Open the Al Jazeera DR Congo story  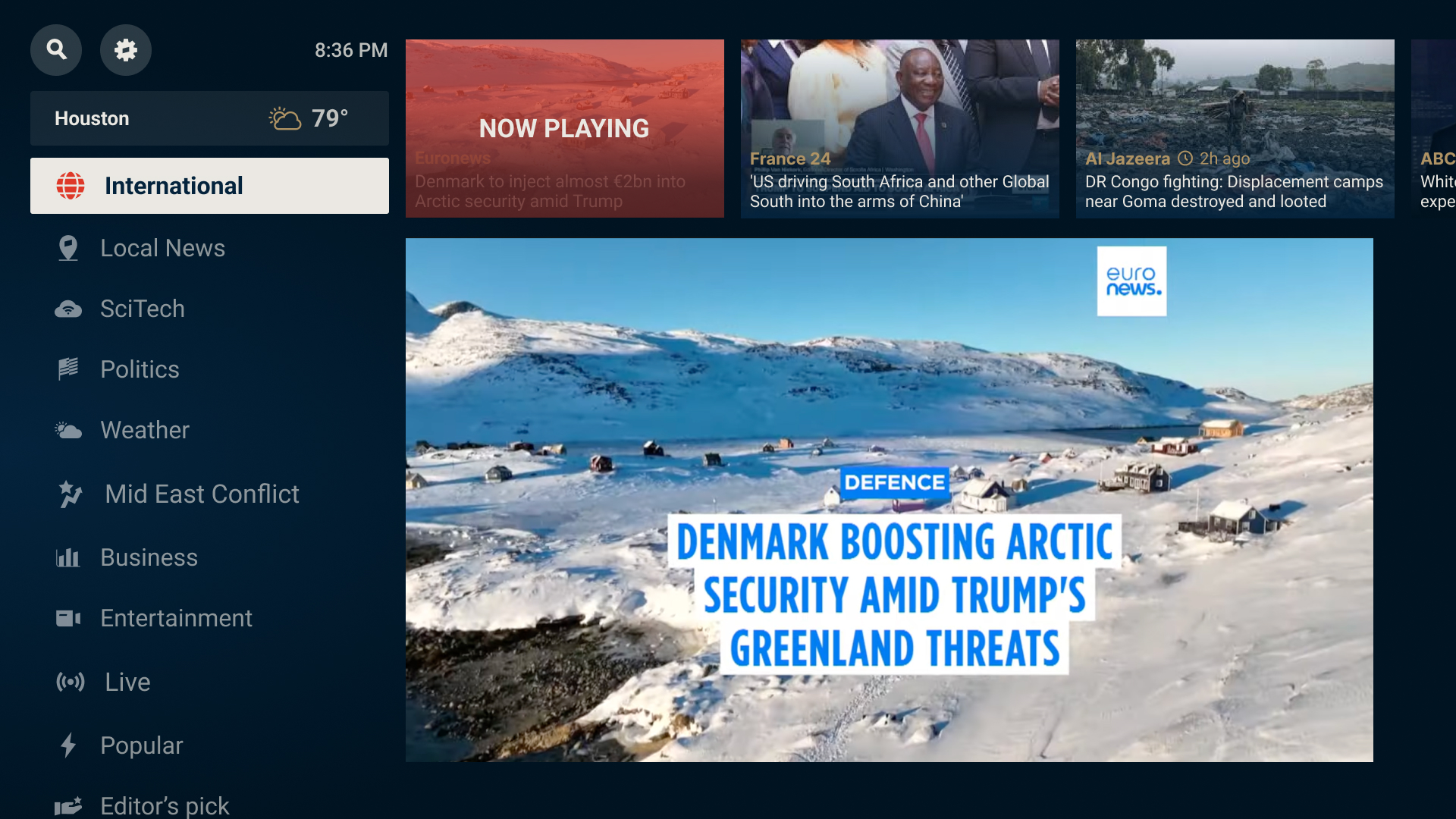[1235, 129]
